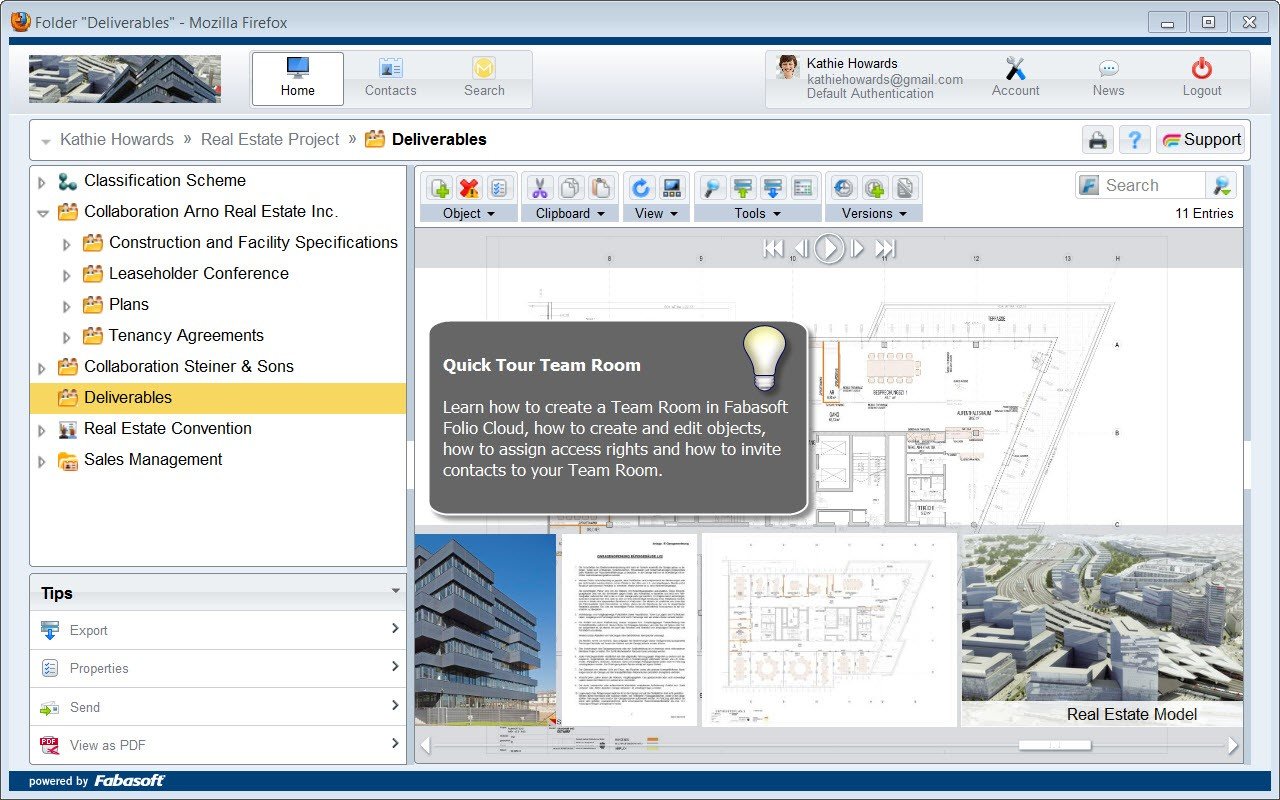
Task: Click the version history clock icon
Action: coord(843,187)
